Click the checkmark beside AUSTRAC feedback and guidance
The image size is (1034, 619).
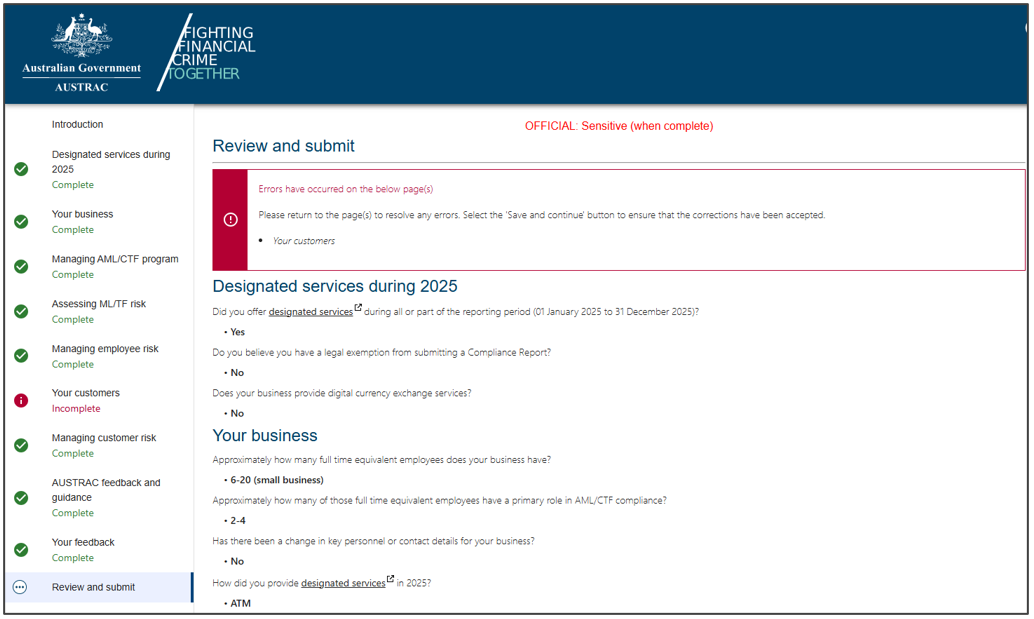coord(21,497)
